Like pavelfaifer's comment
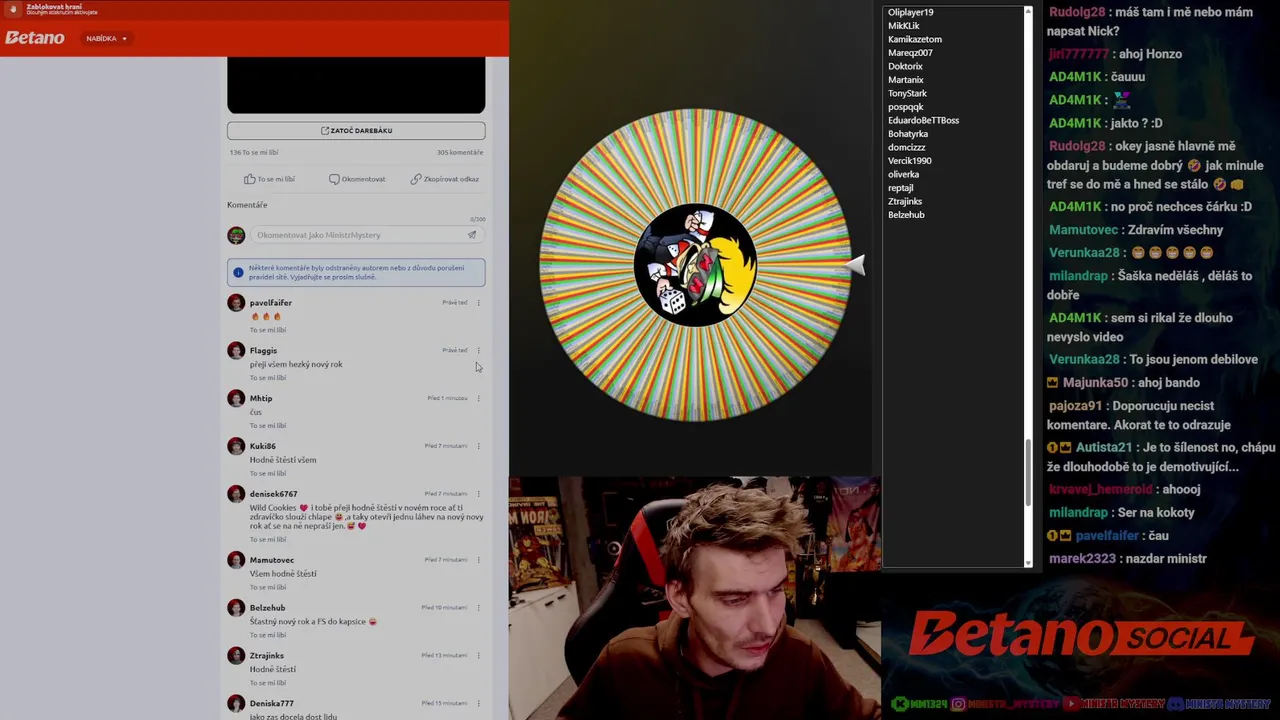This screenshot has width=1280, height=720. click(x=268, y=330)
